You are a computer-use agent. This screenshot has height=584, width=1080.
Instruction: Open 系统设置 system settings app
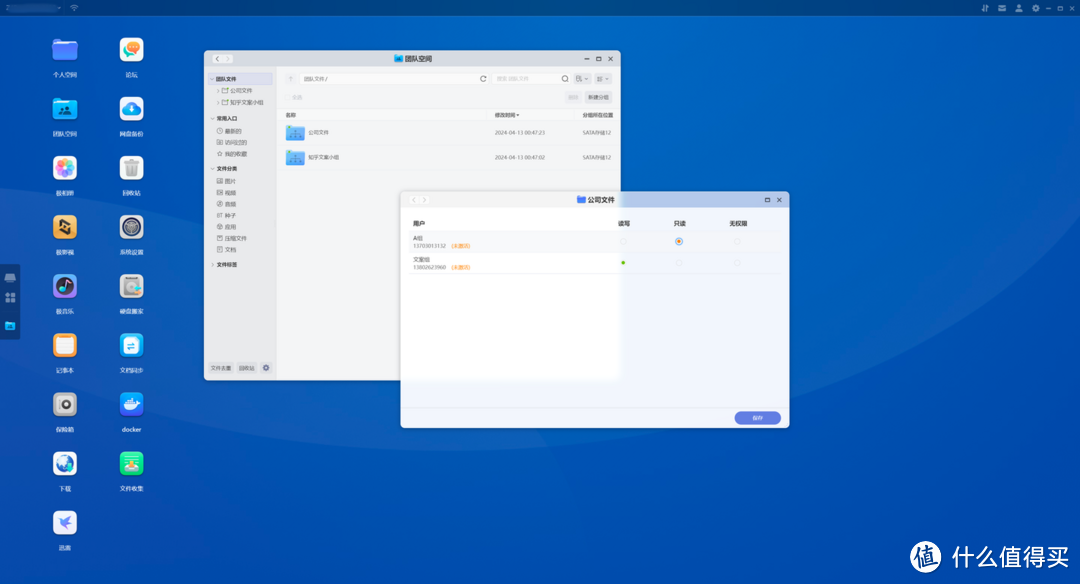(x=132, y=227)
